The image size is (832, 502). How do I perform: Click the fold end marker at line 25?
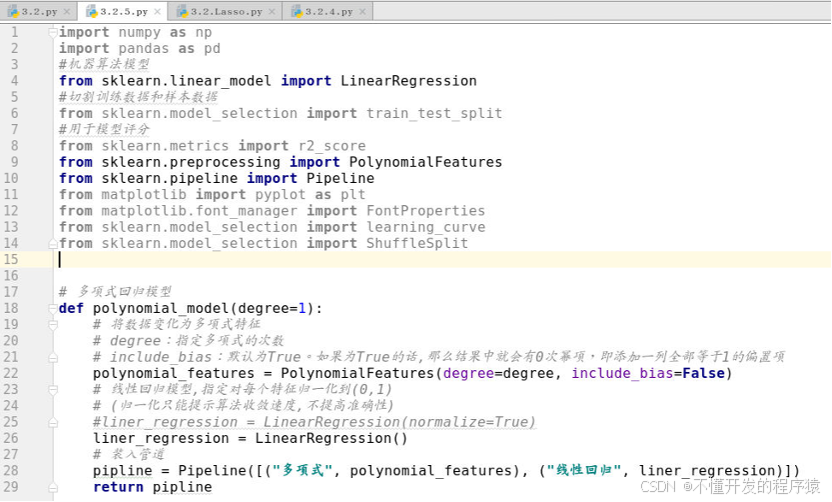click(x=53, y=423)
